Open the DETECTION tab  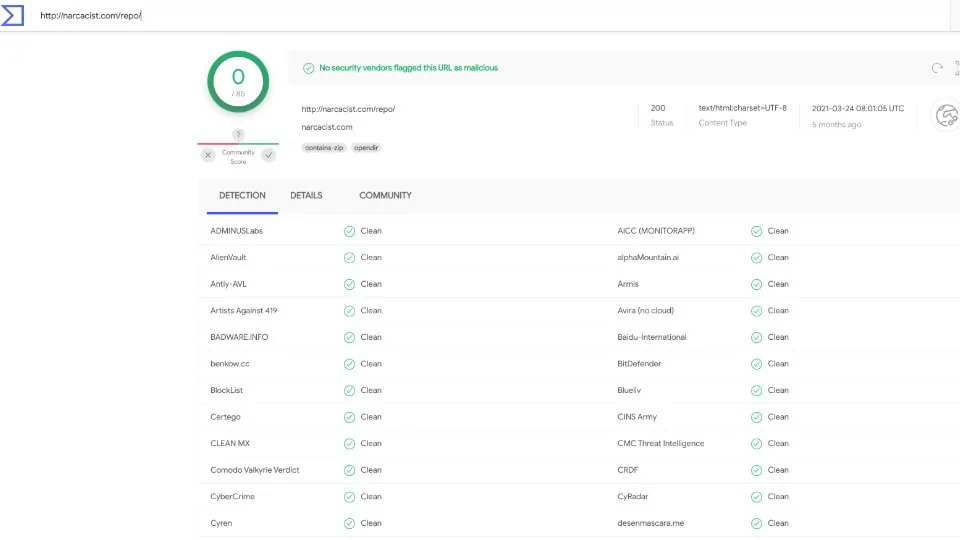tap(242, 195)
